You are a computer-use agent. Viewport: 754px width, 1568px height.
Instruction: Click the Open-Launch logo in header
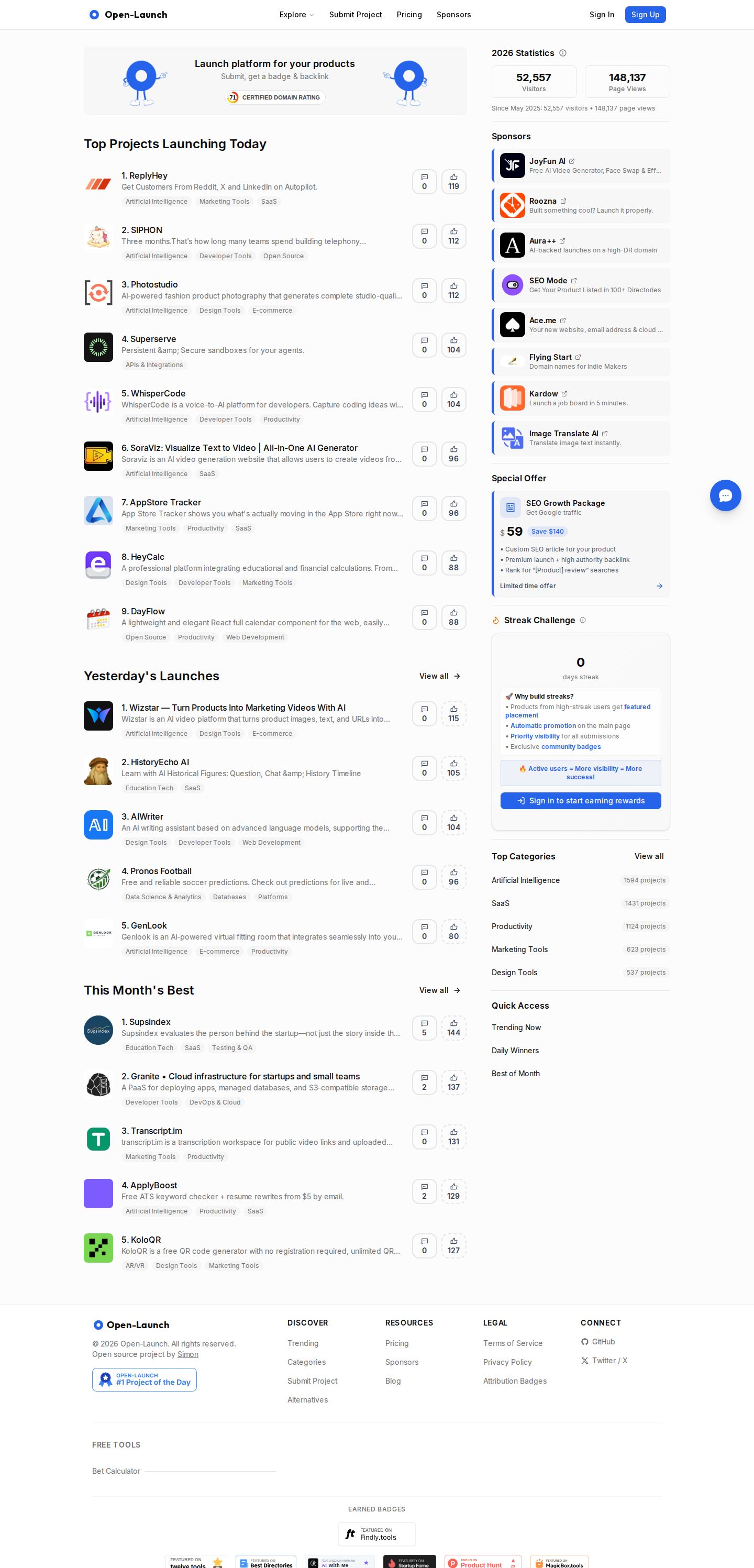click(128, 15)
